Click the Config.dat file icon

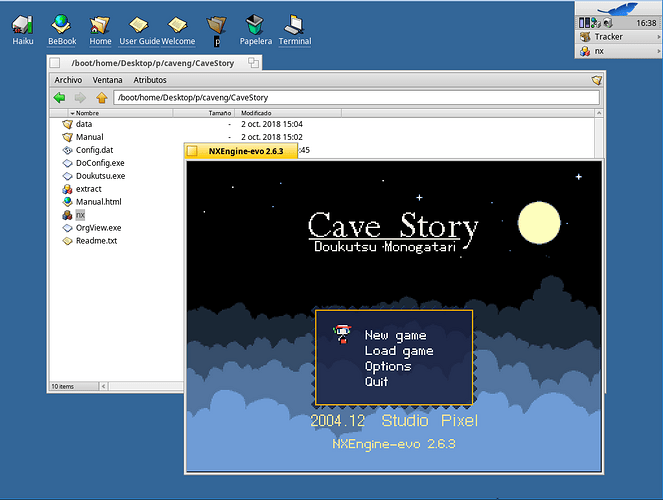click(67, 150)
